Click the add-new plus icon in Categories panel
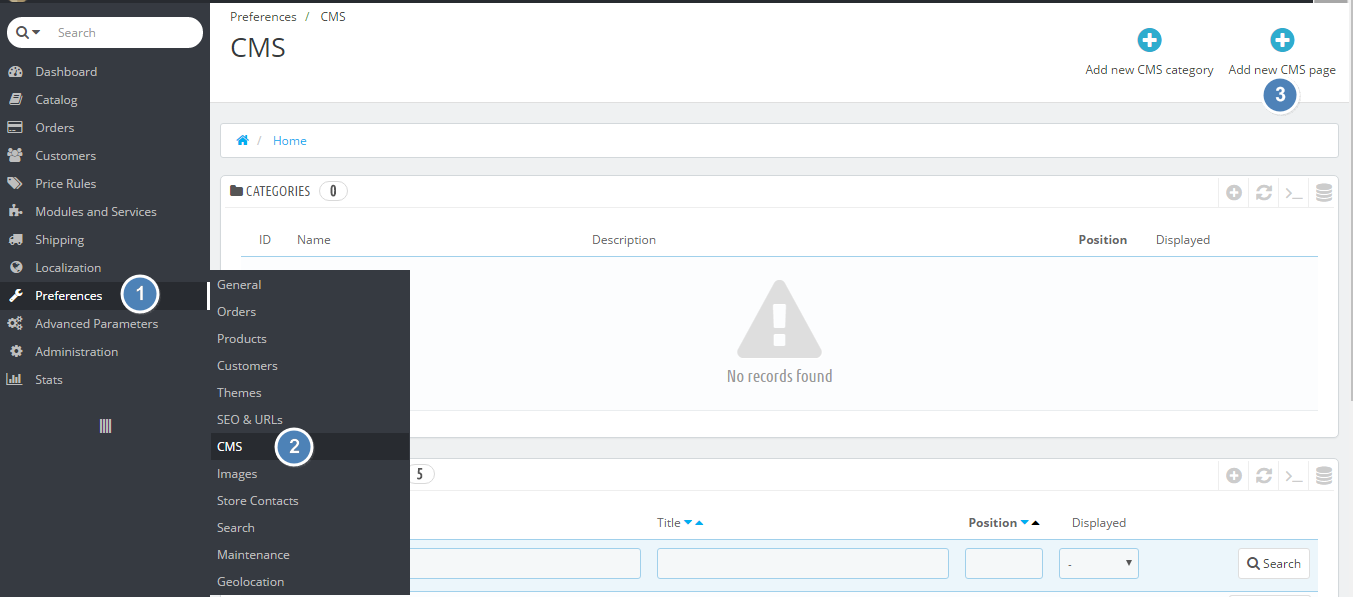The image size is (1353, 597). (x=1234, y=193)
